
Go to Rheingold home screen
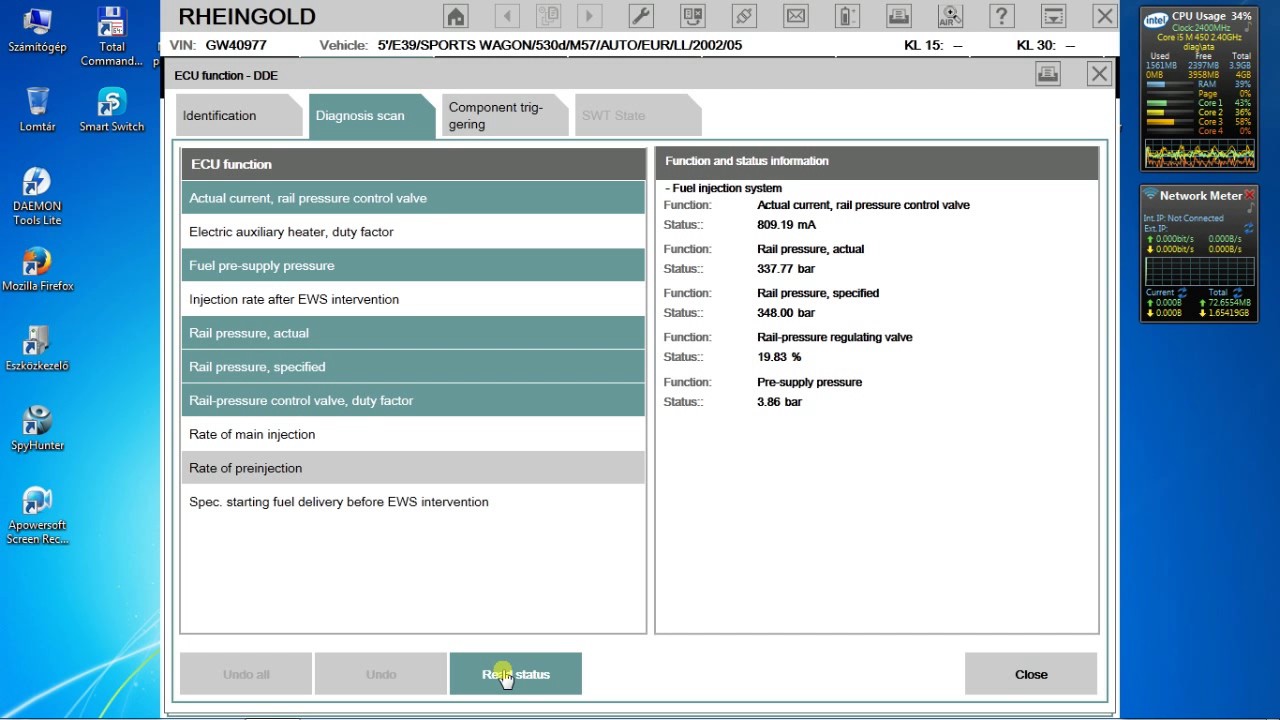point(456,16)
